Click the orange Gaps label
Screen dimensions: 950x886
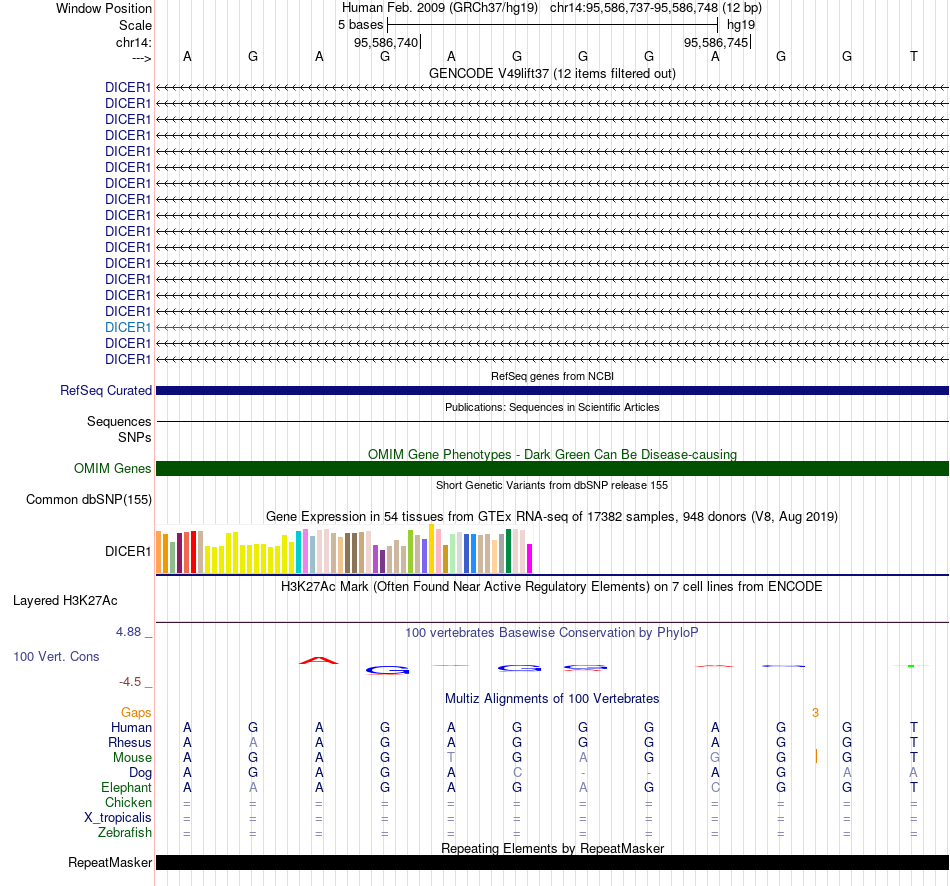tap(136, 713)
